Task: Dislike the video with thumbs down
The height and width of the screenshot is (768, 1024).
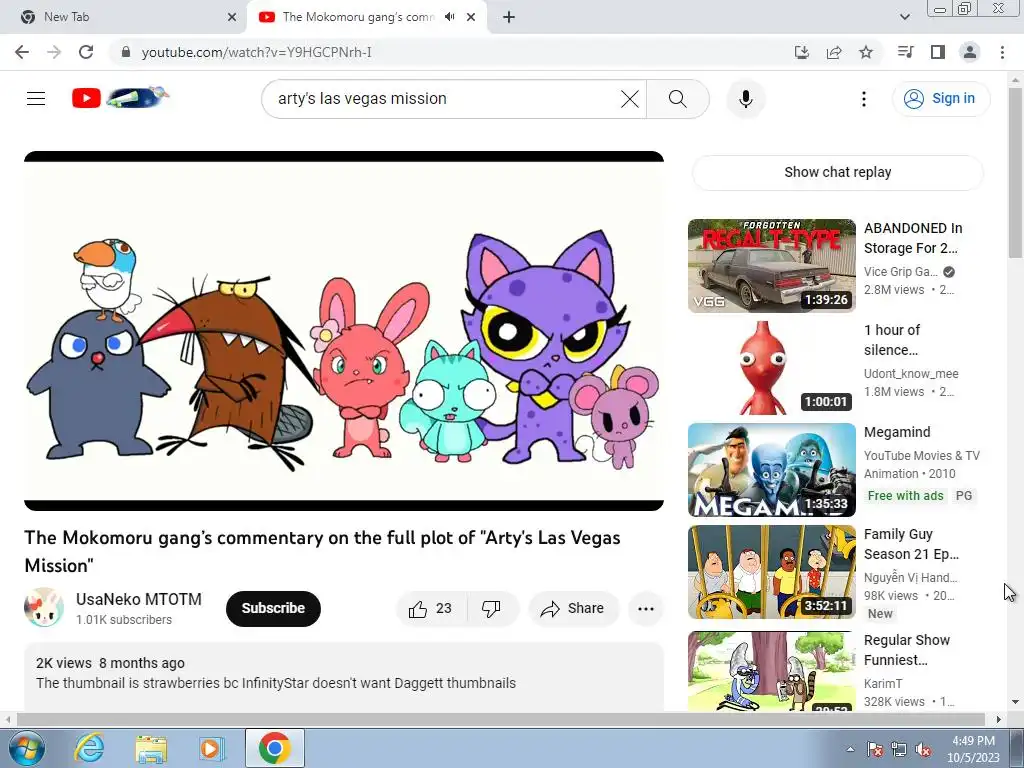Action: tap(492, 609)
